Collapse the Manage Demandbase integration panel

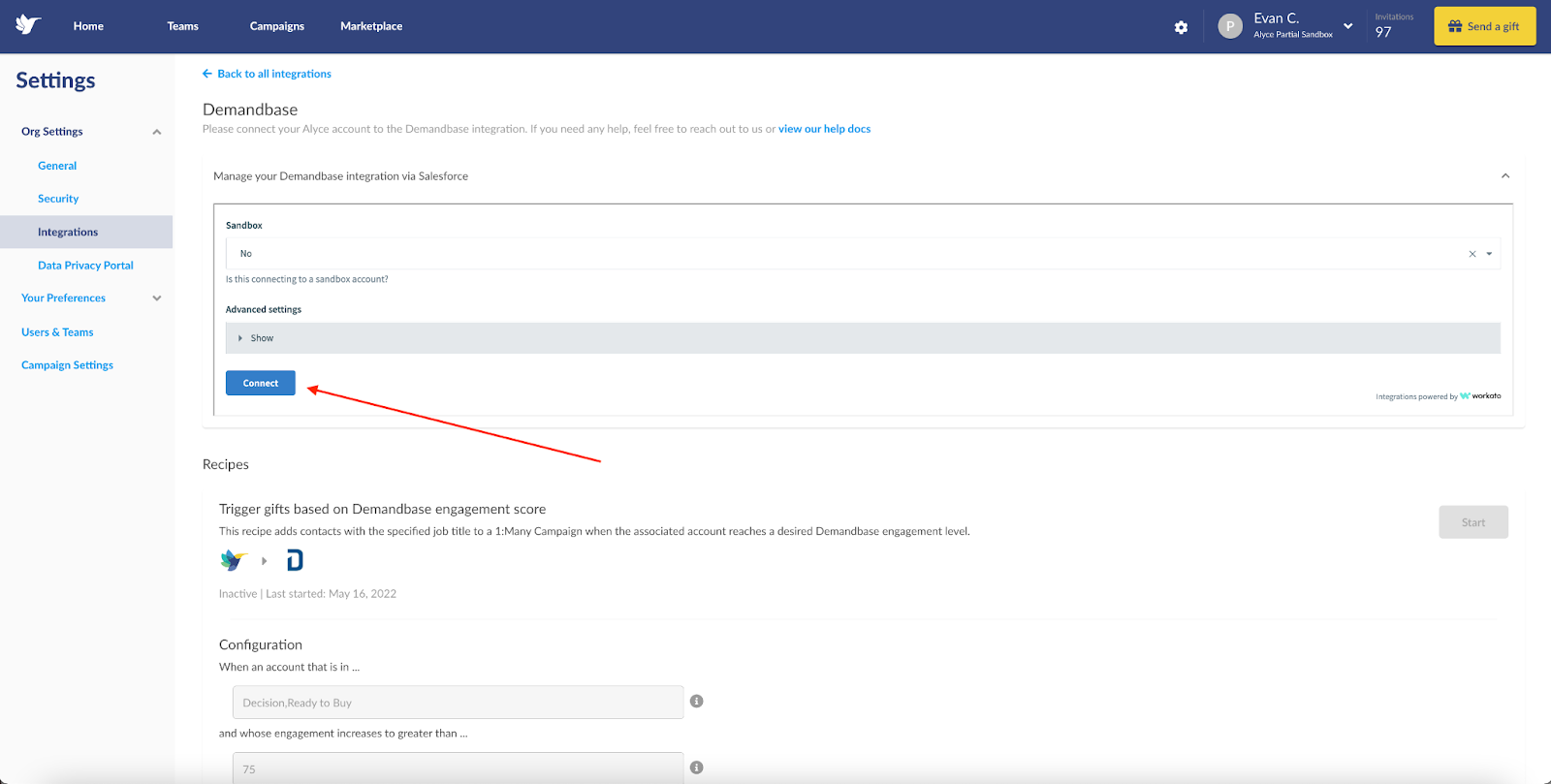[1505, 176]
